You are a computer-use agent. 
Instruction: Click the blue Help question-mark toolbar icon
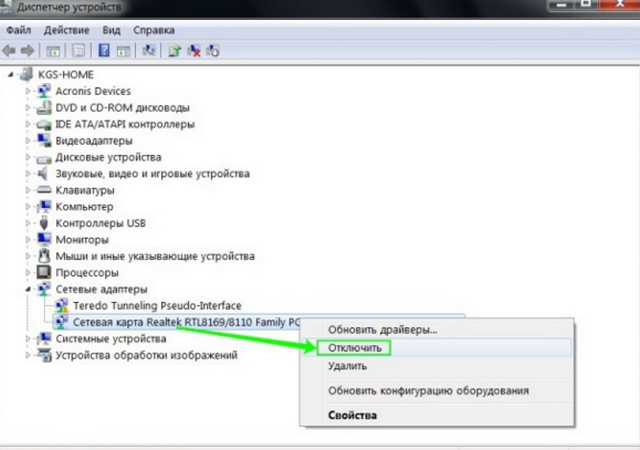pyautogui.click(x=104, y=50)
